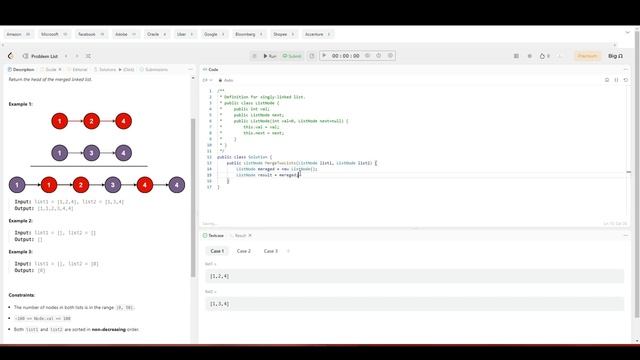
Task: Click the Premium button
Action: [x=587, y=56]
